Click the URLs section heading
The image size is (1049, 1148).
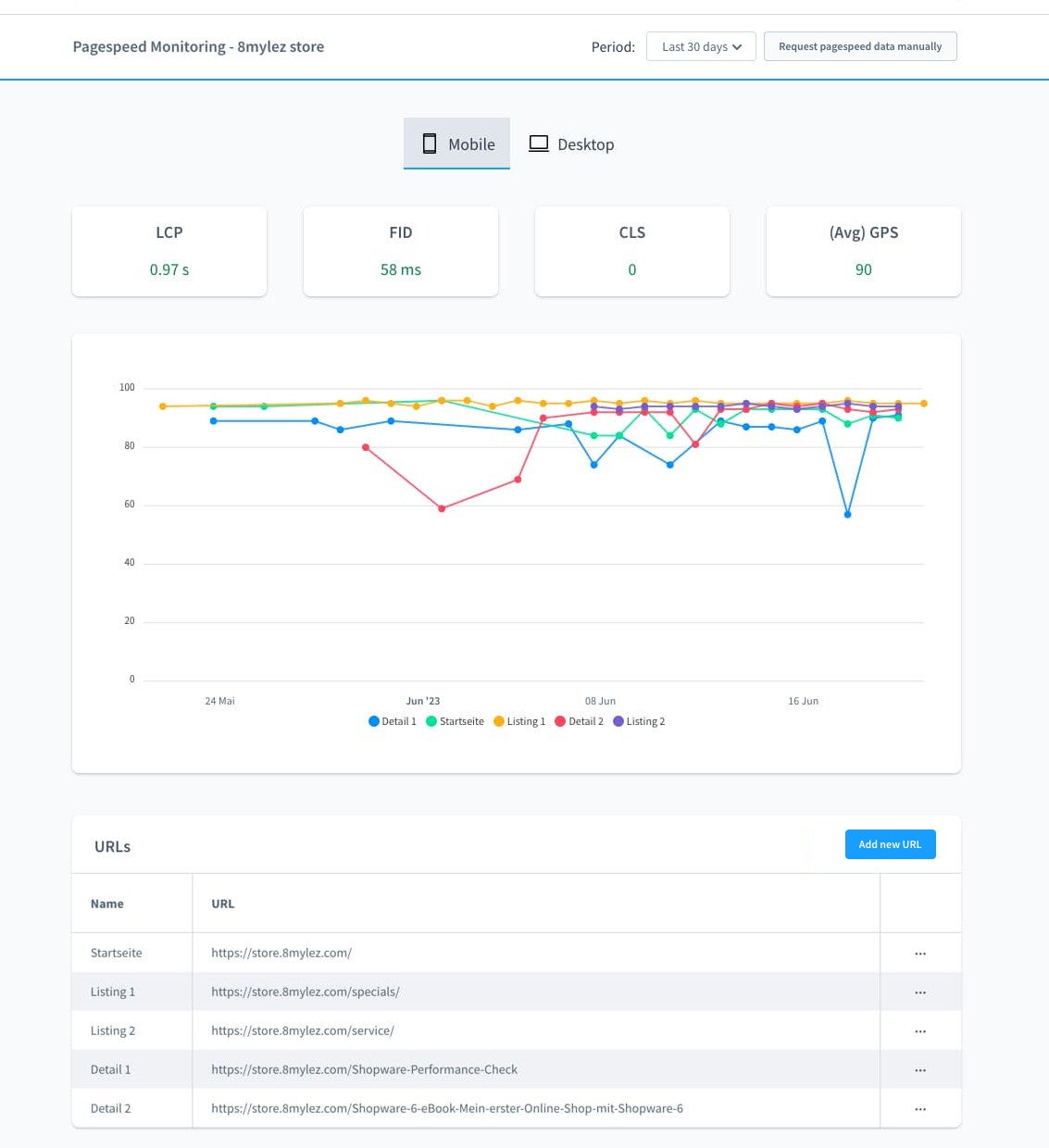pyautogui.click(x=112, y=846)
